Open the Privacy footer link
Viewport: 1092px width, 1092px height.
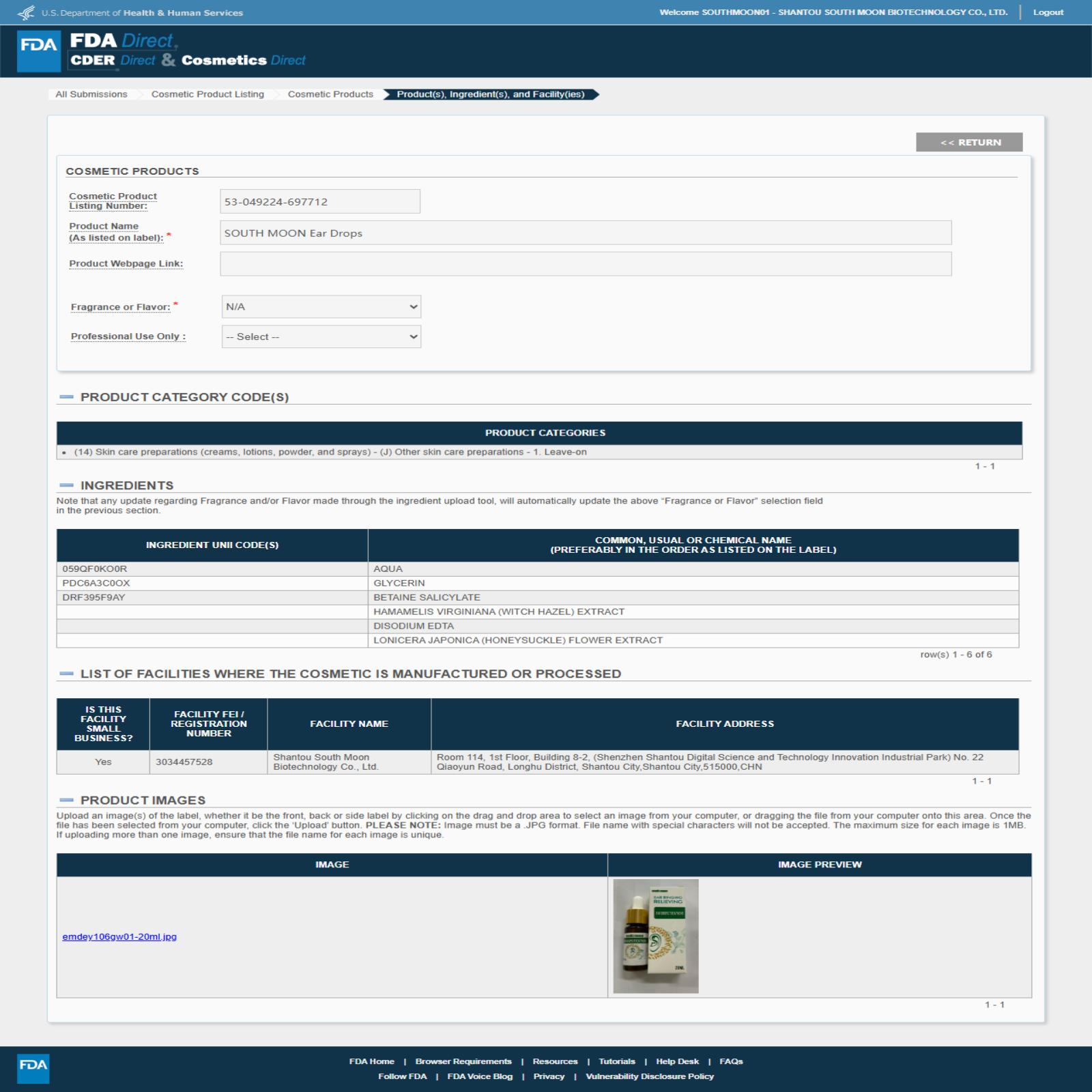point(549,1076)
